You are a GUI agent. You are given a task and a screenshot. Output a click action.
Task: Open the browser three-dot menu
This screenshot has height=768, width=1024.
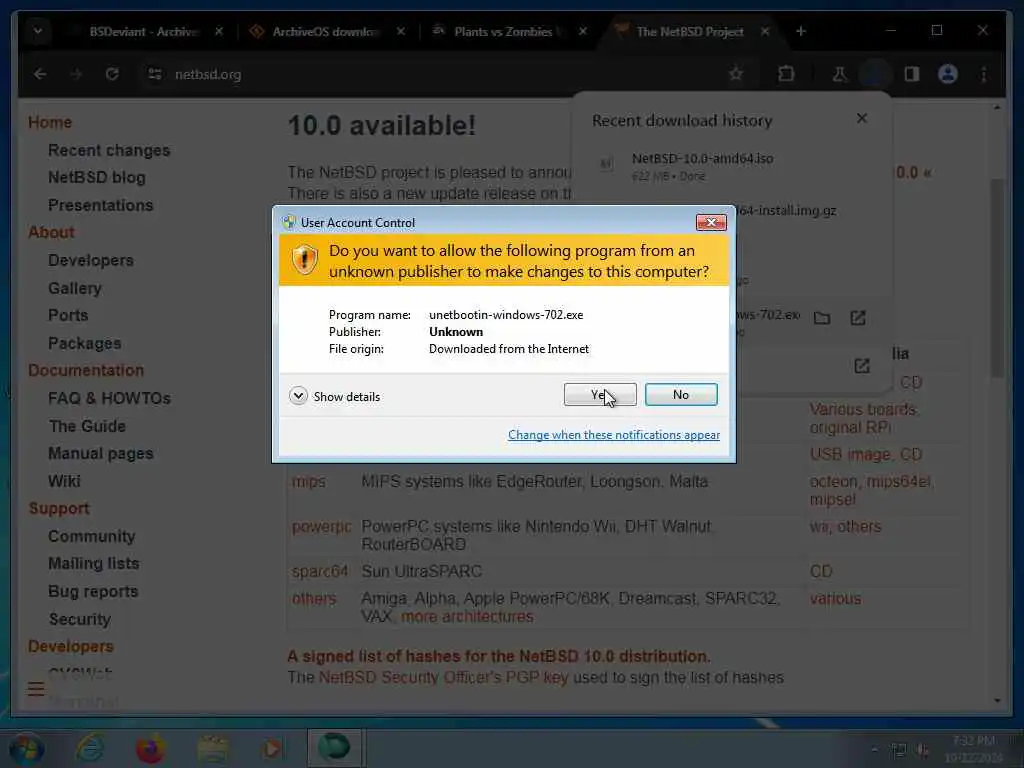[984, 74]
